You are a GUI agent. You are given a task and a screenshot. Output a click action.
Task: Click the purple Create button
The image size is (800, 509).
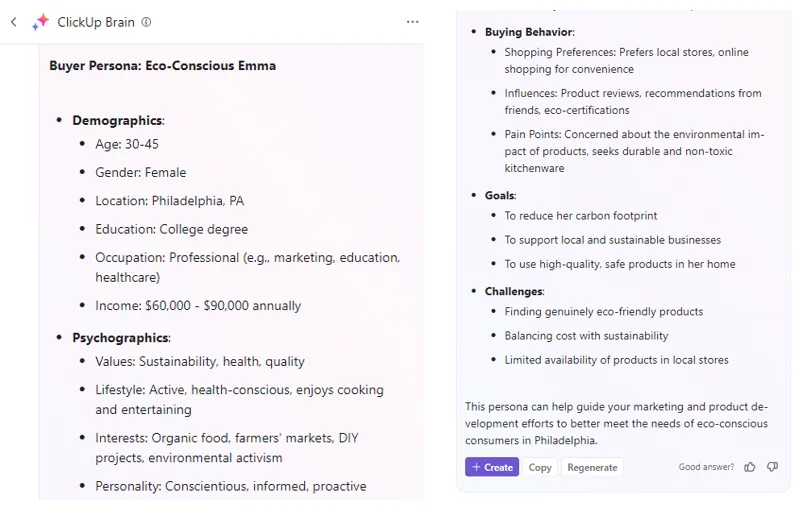point(492,467)
